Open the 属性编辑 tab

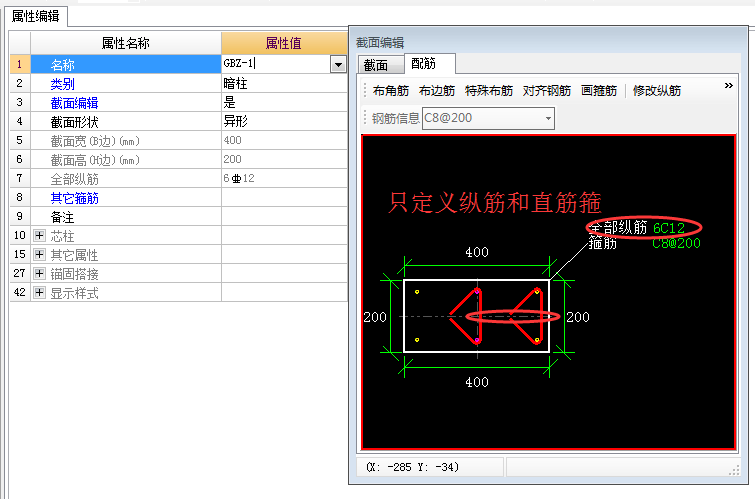click(35, 16)
